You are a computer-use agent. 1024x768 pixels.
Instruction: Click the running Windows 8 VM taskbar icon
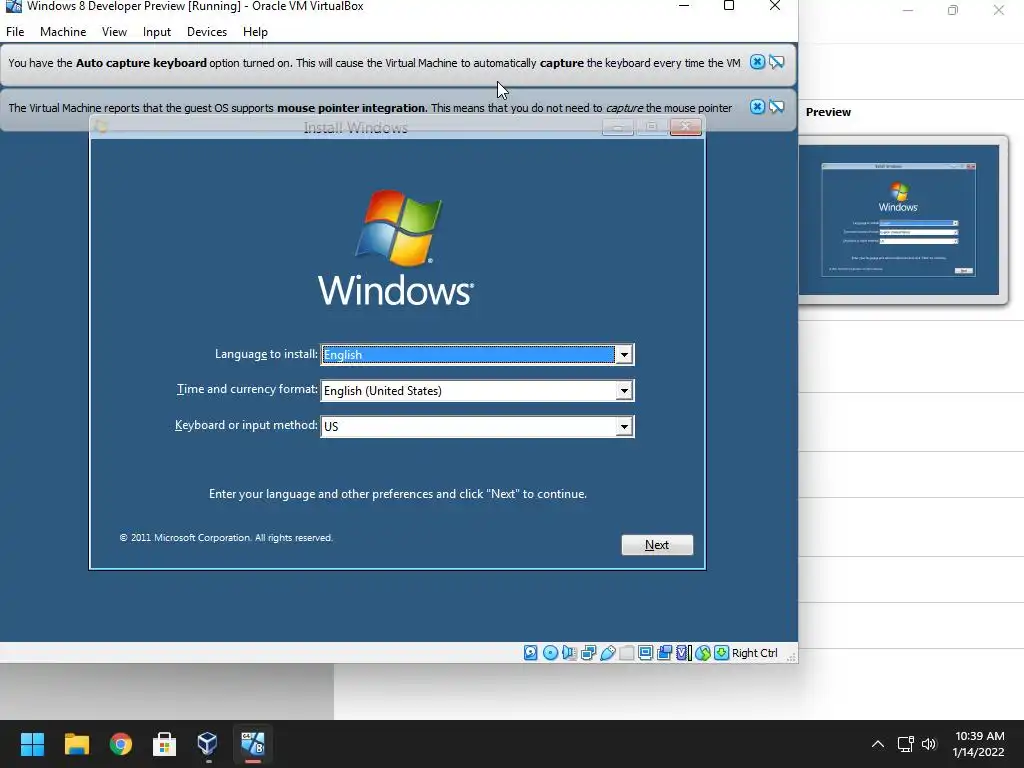252,744
